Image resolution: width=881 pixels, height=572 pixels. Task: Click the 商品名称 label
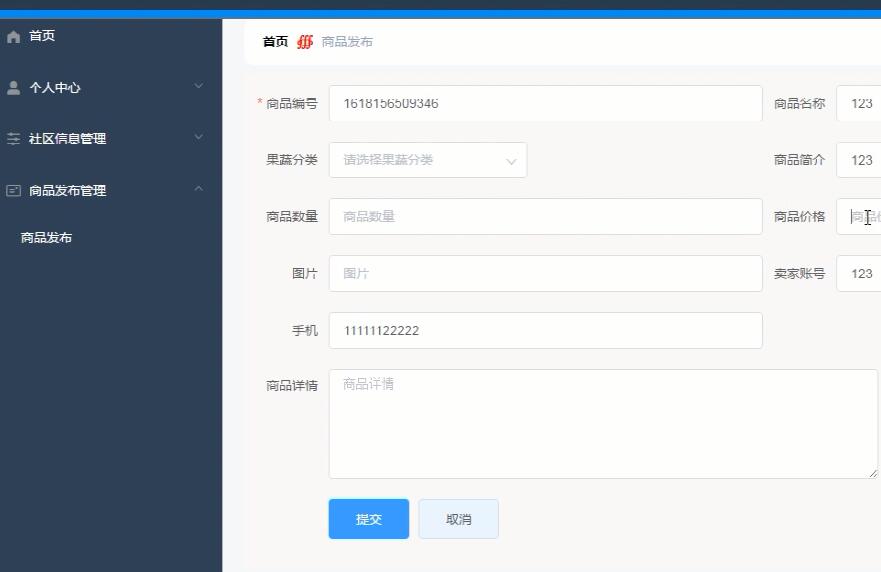[x=800, y=103]
